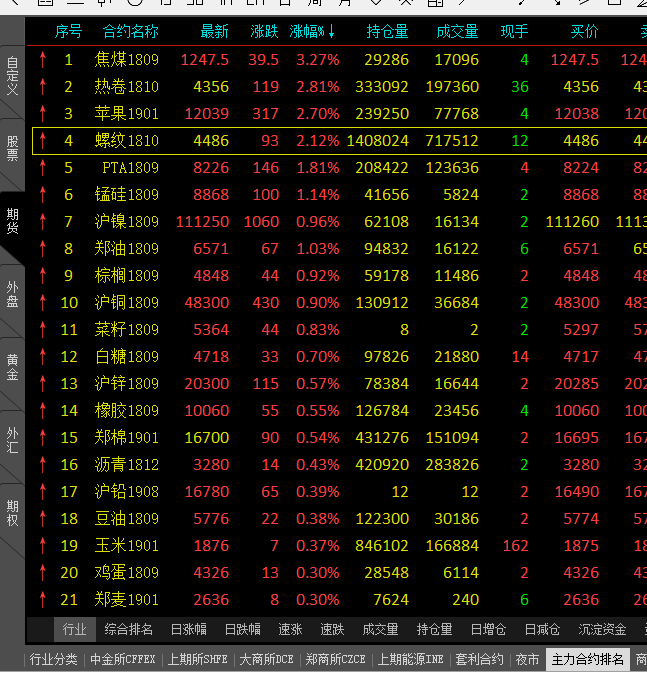Switch to 中金所CFFEX exchange tab

123,659
